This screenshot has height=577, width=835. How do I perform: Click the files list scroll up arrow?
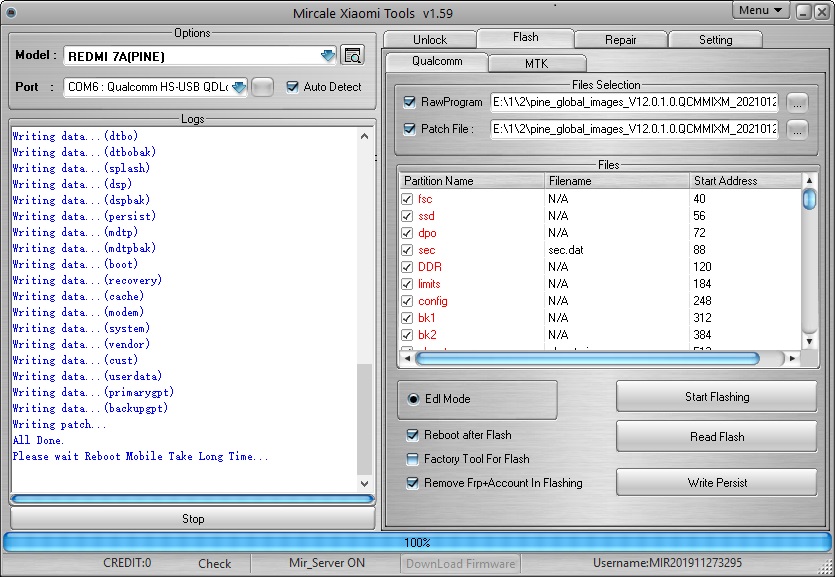click(x=809, y=180)
